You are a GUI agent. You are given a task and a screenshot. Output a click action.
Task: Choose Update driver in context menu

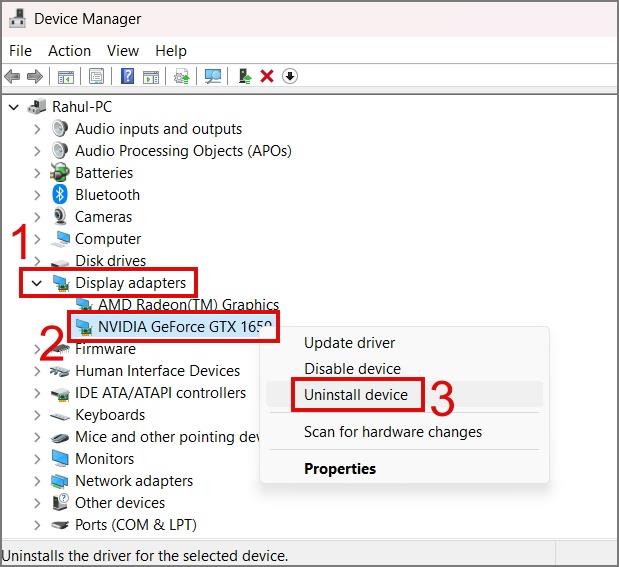(x=405, y=343)
